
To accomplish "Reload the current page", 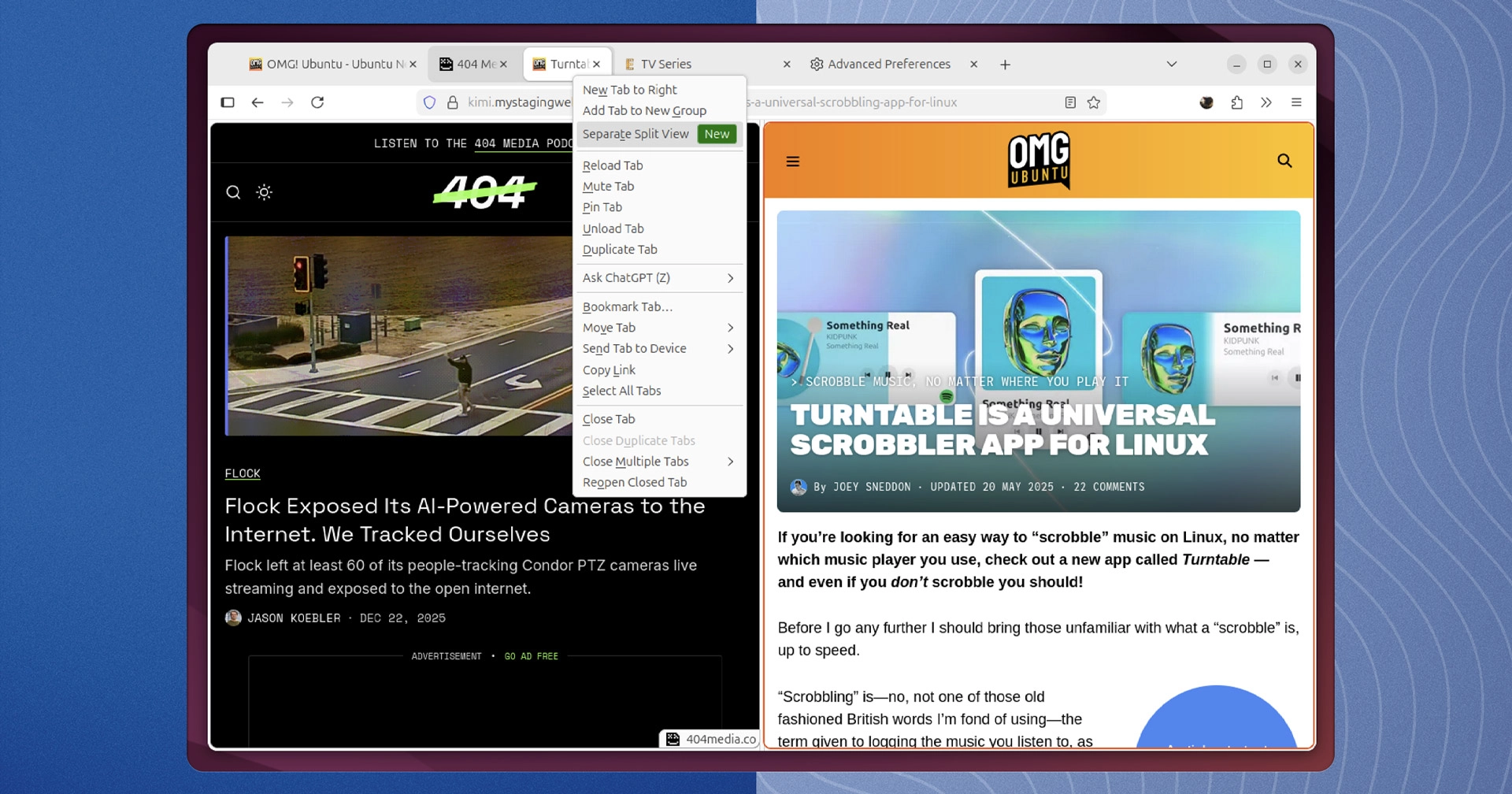I will click(317, 102).
